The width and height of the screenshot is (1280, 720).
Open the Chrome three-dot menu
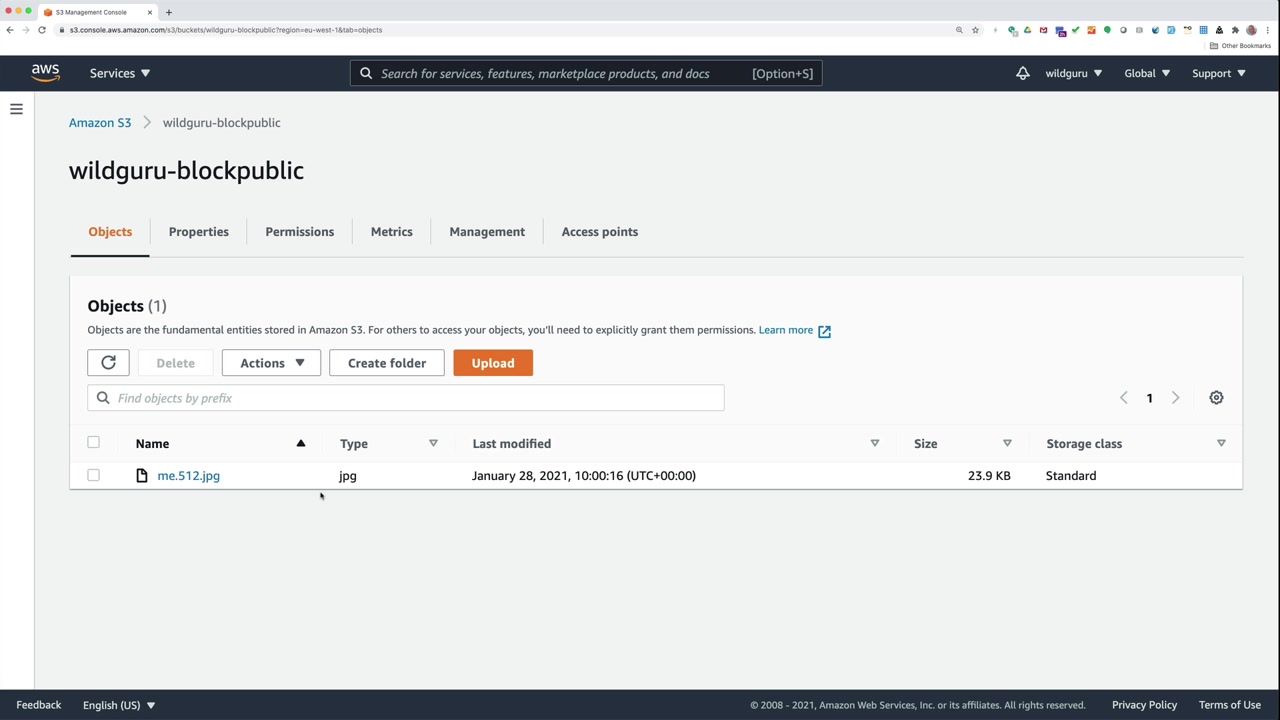(1267, 30)
